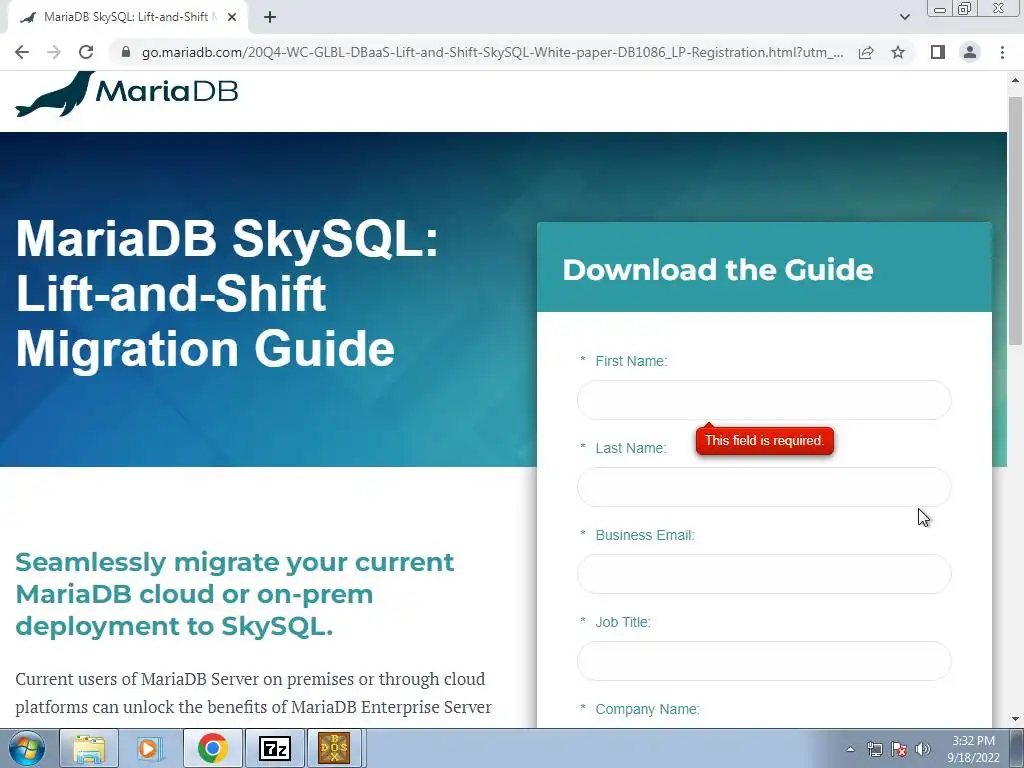The image size is (1024, 768).
Task: Click the address bar URL
Action: pyautogui.click(x=492, y=52)
